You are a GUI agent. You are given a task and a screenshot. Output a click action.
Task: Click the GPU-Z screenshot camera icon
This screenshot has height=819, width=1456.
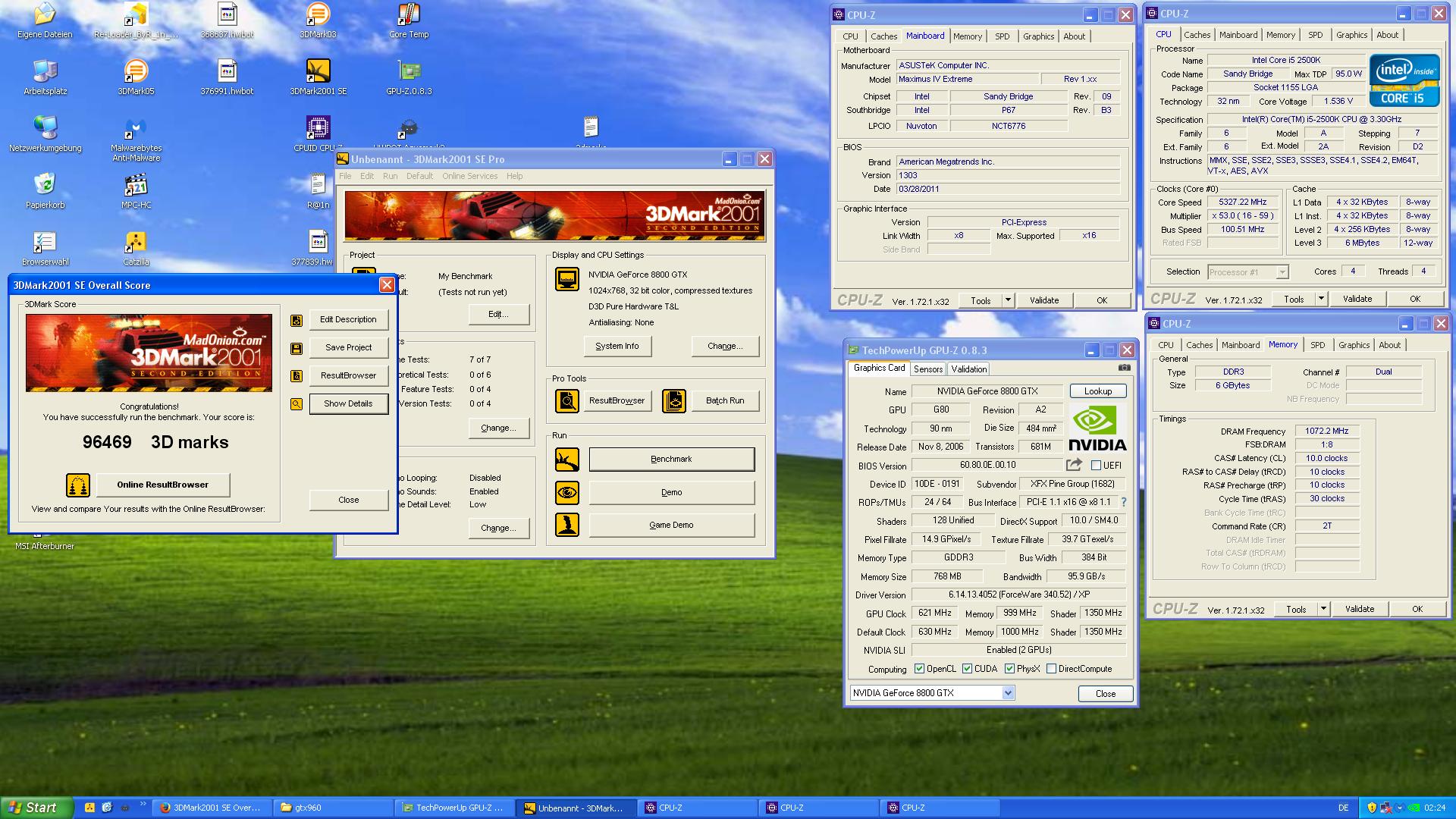[x=1124, y=368]
